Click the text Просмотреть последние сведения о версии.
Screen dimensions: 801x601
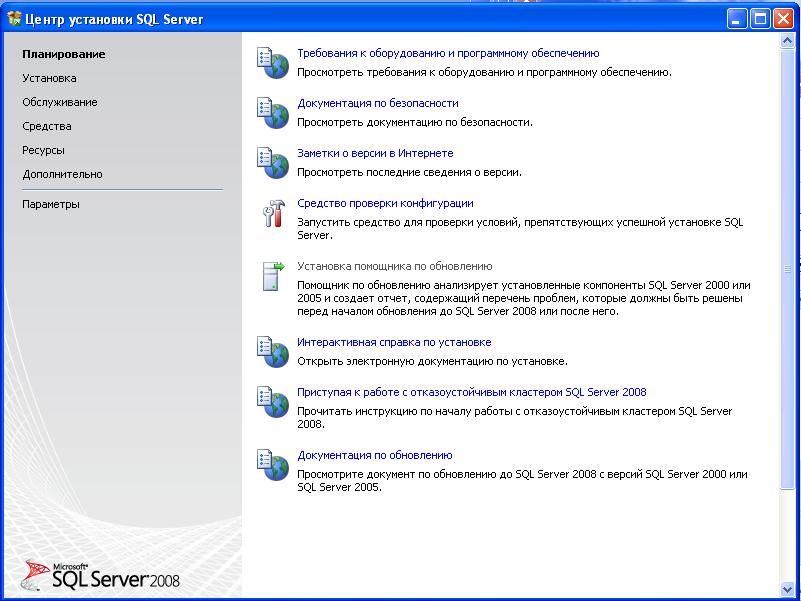click(x=409, y=173)
